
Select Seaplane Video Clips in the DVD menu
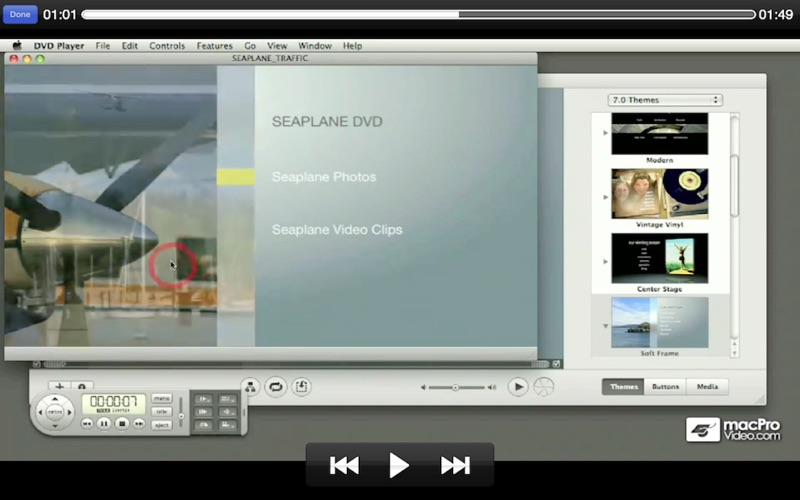coord(337,230)
